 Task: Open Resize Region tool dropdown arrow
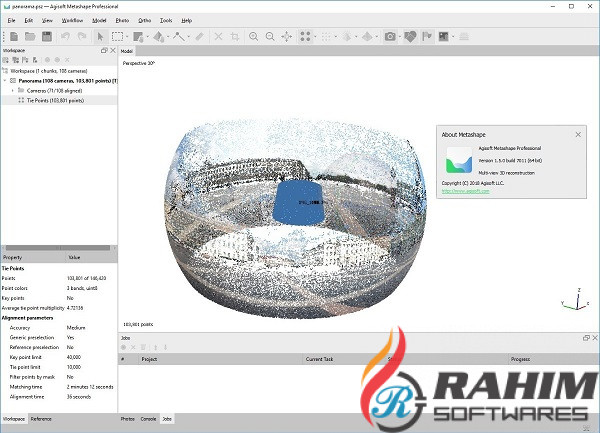148,37
